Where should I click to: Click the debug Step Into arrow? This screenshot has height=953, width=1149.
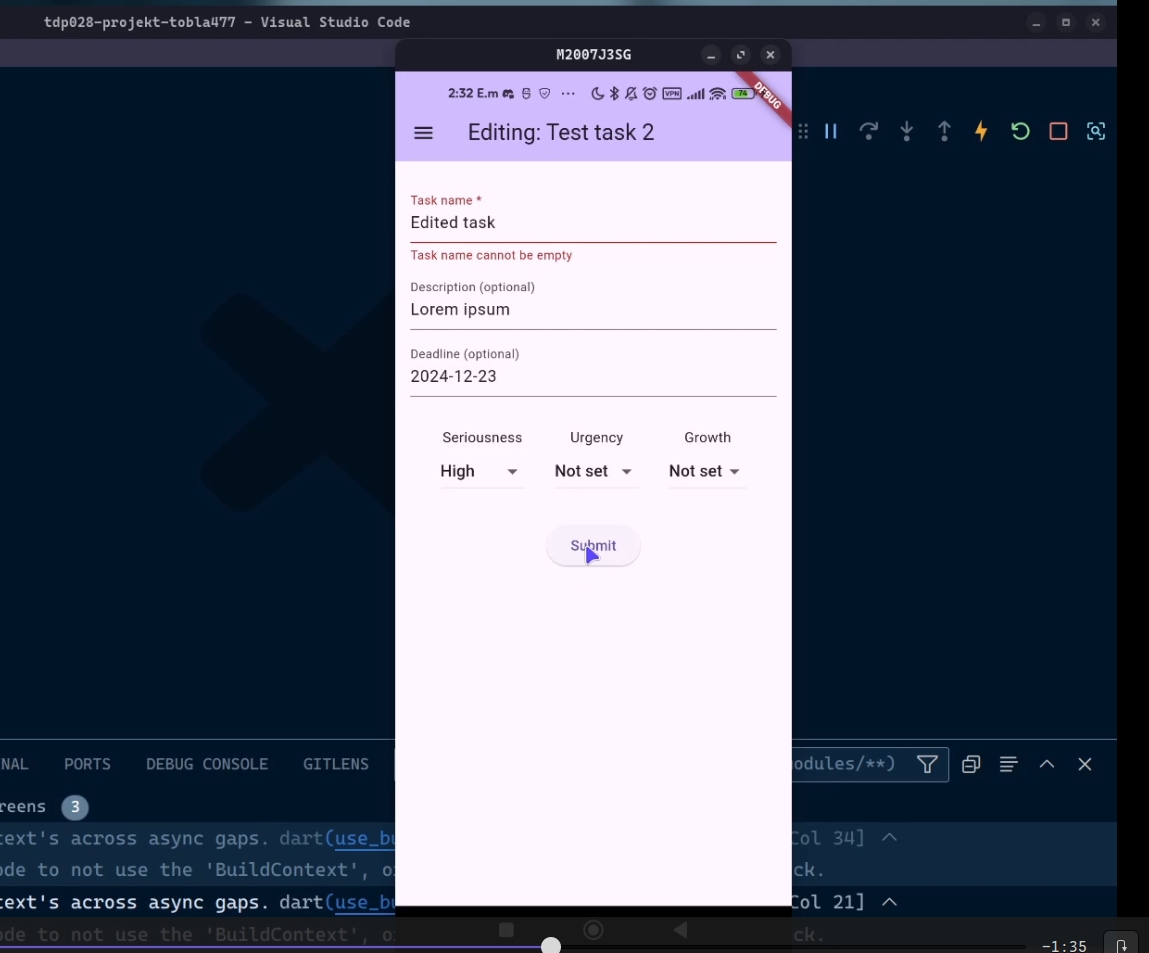(906, 131)
